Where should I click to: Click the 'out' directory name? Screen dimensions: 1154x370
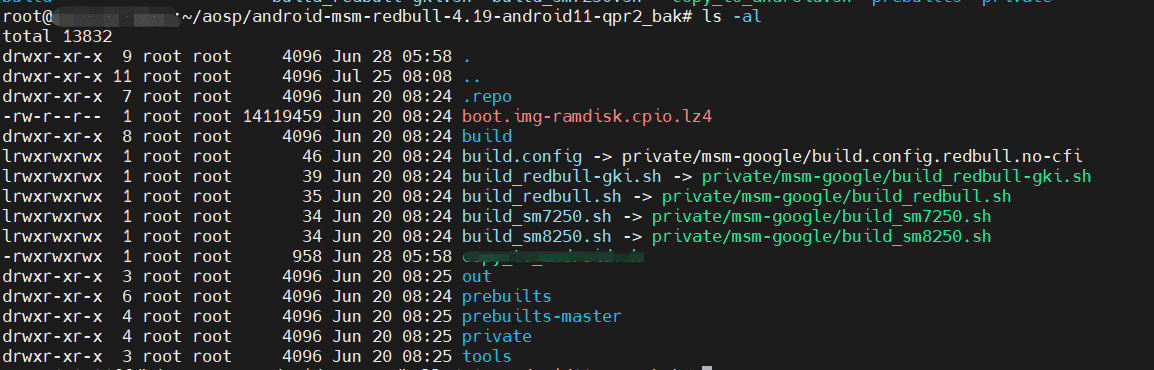coord(477,277)
